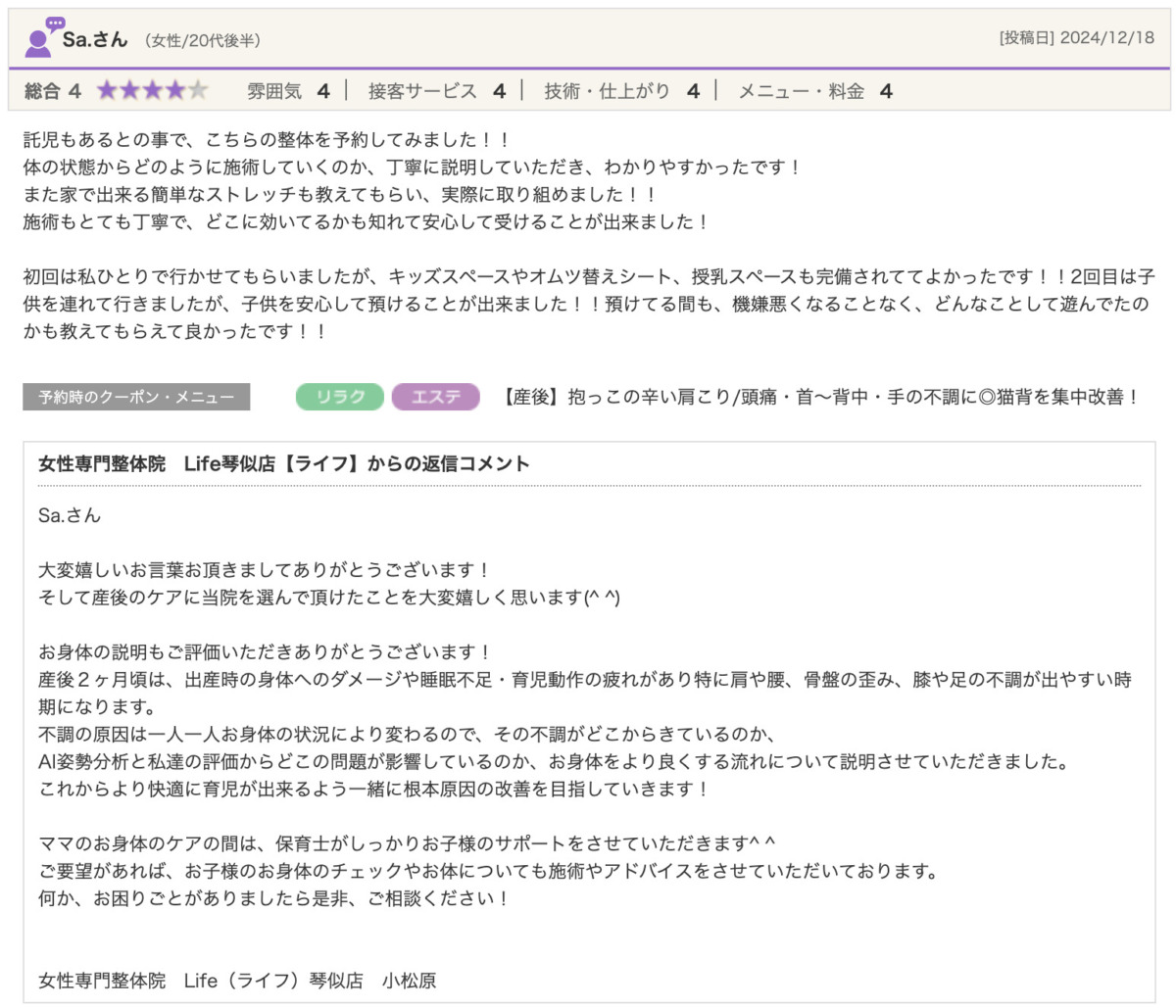The height and width of the screenshot is (1008, 1176).
Task: Click the reviewer name Sa.さん
Action: [95, 39]
